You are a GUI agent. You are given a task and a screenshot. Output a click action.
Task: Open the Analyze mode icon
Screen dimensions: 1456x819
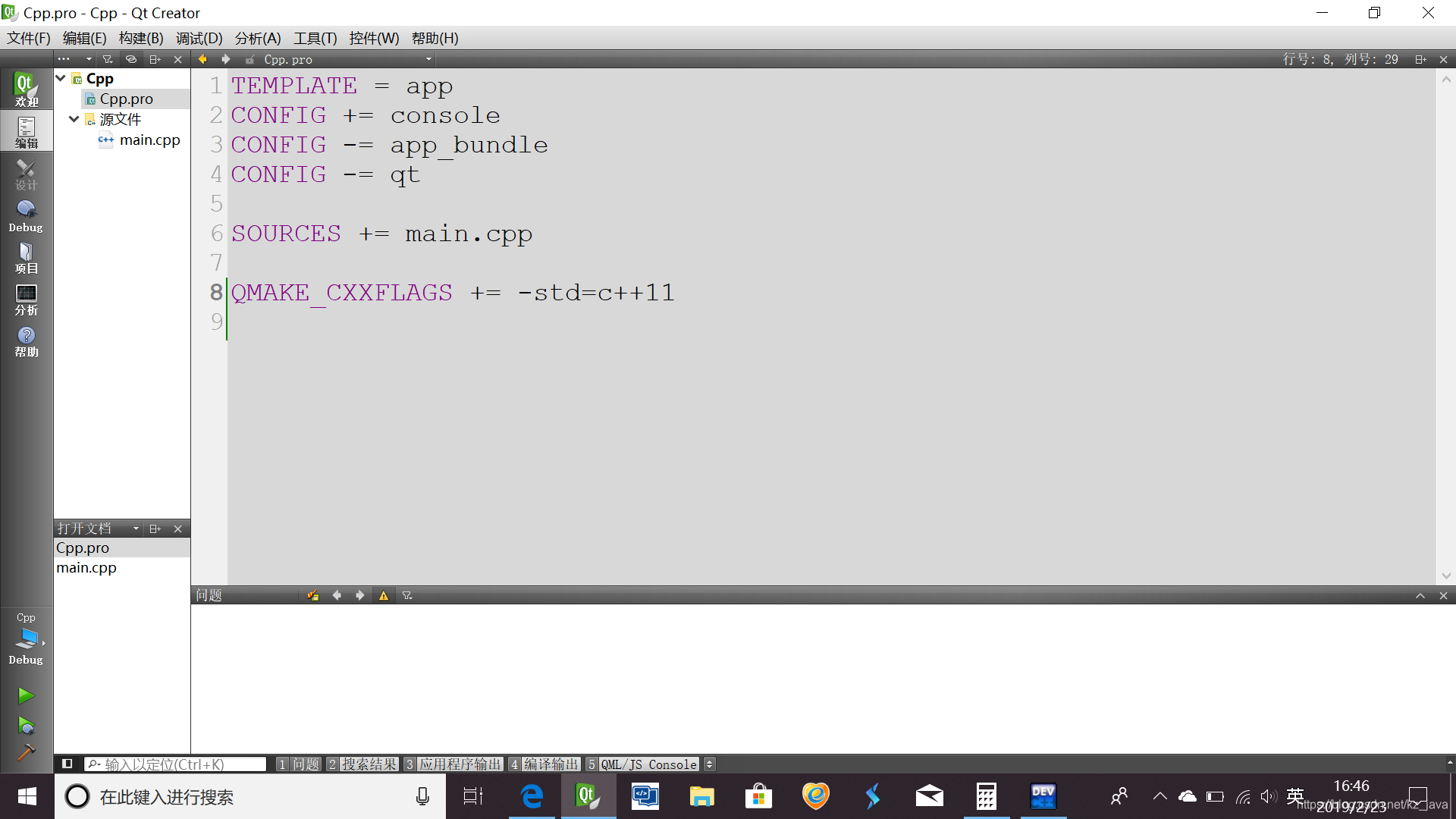point(27,299)
